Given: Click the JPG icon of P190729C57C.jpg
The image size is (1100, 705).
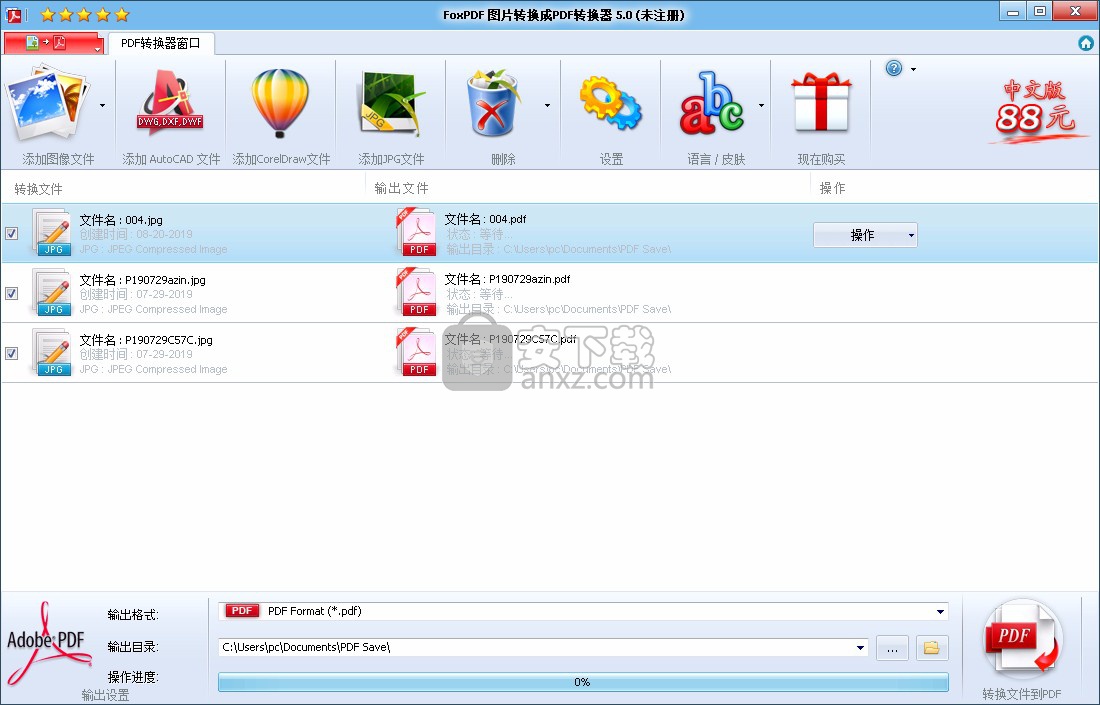Looking at the screenshot, I should tap(53, 353).
